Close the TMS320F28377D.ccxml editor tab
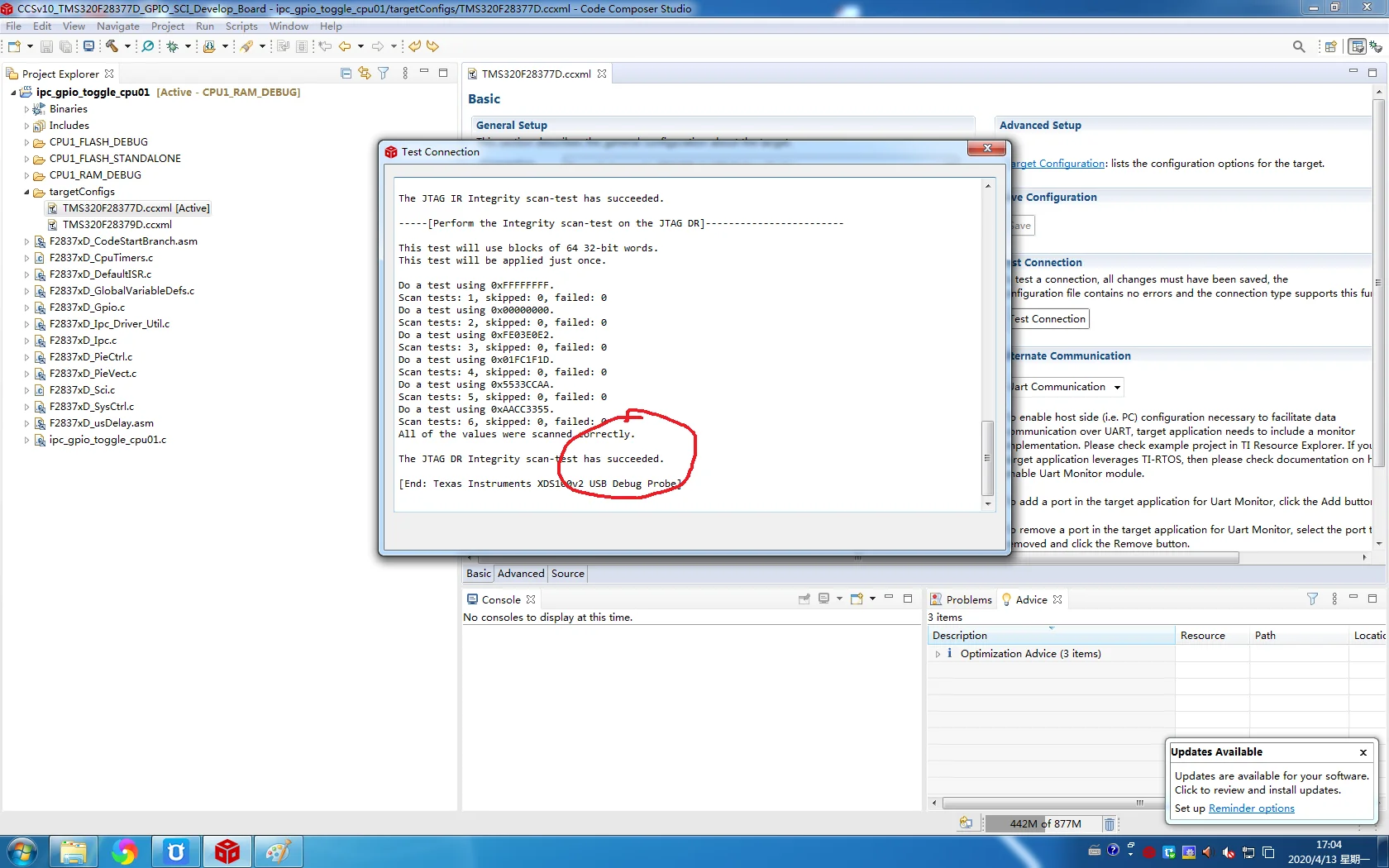This screenshot has height=868, width=1389. (602, 74)
